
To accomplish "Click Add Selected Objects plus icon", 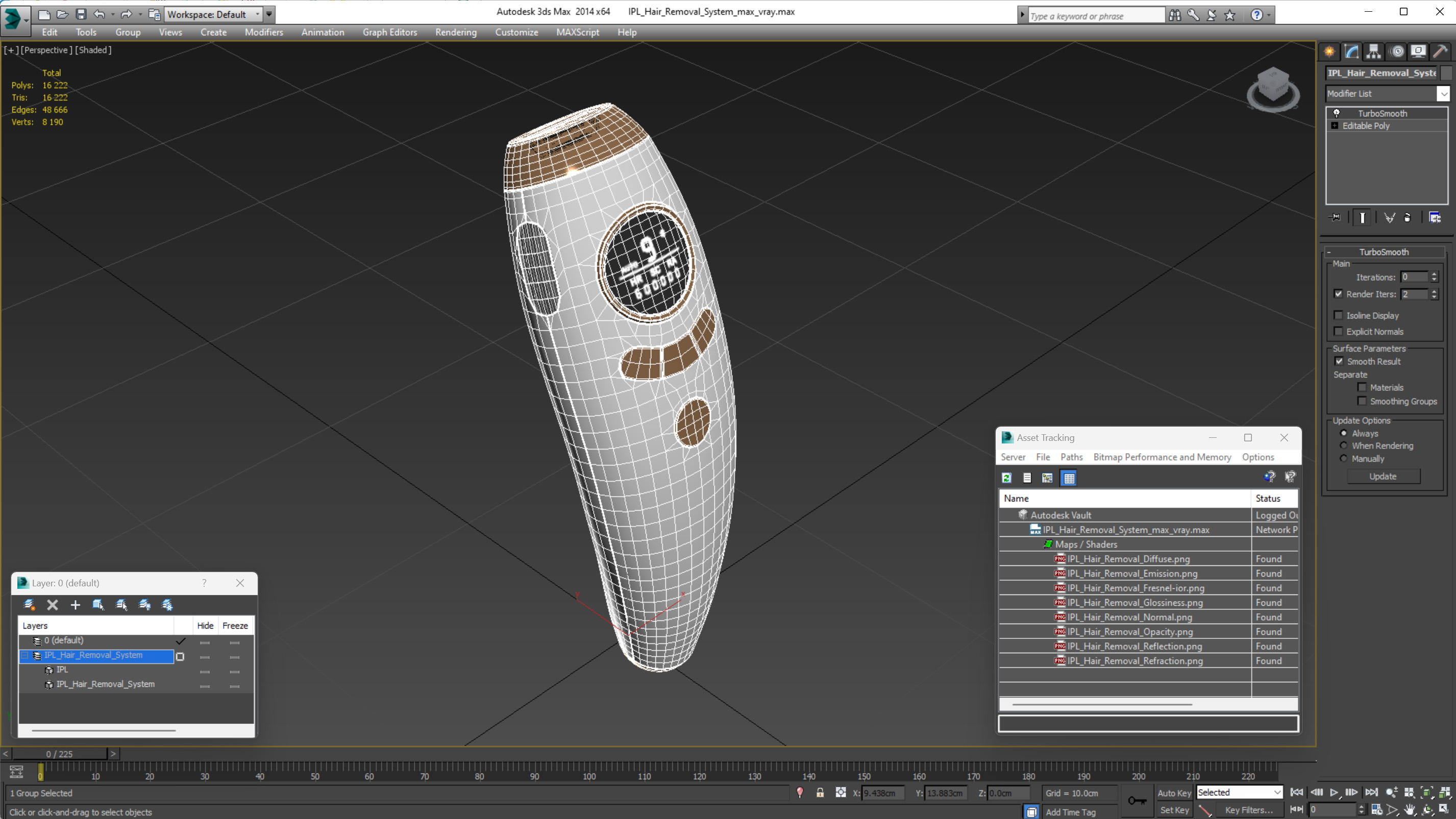I will click(x=75, y=605).
